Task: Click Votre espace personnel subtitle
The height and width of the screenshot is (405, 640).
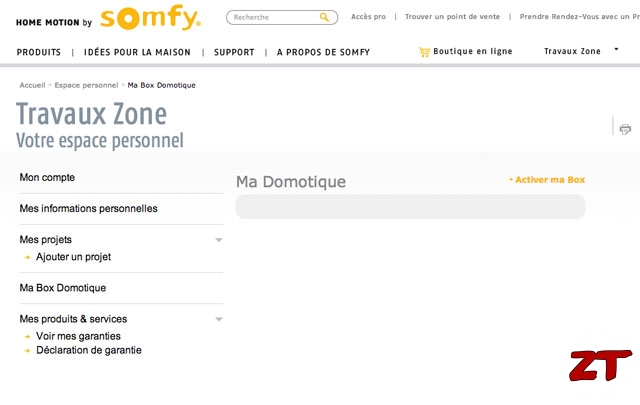Action: coord(100,140)
